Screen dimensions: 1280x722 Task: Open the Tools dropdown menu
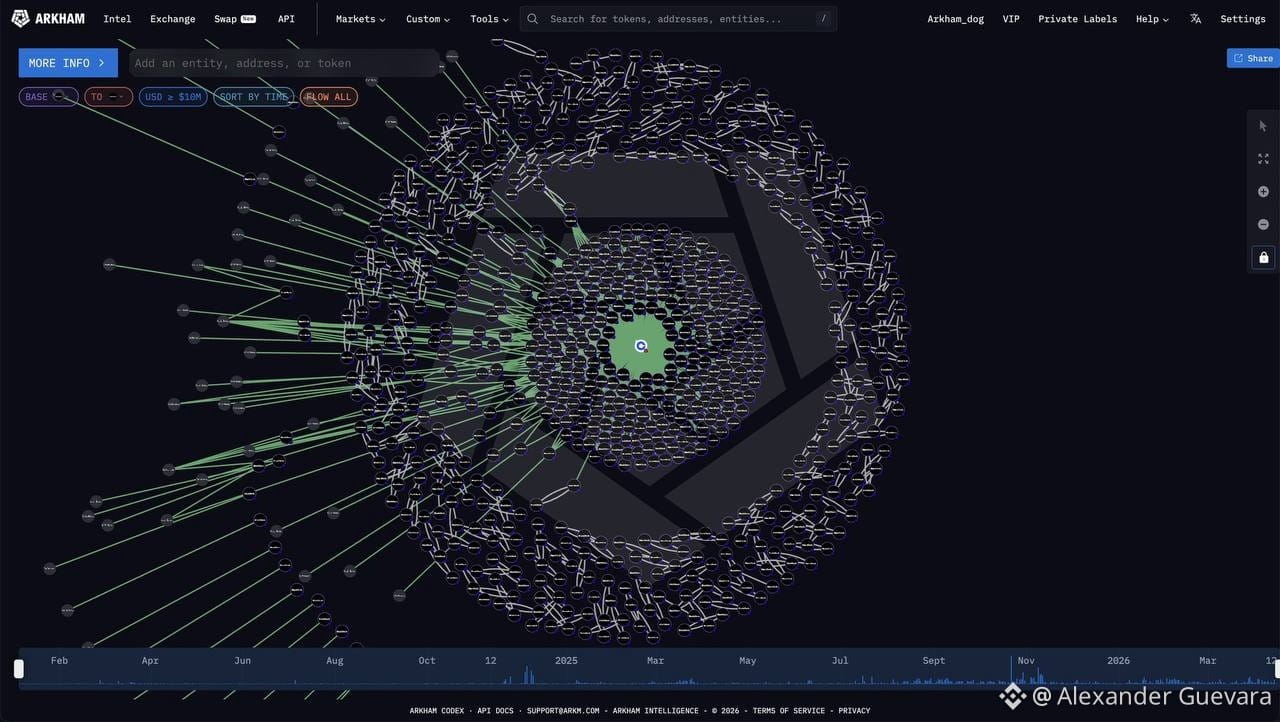[489, 19]
